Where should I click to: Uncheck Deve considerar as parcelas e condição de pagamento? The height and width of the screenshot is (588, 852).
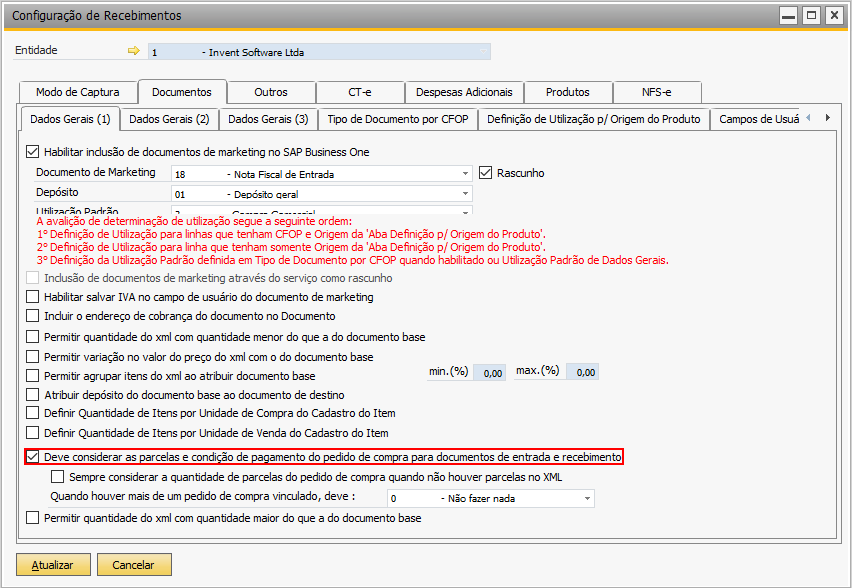(33, 456)
